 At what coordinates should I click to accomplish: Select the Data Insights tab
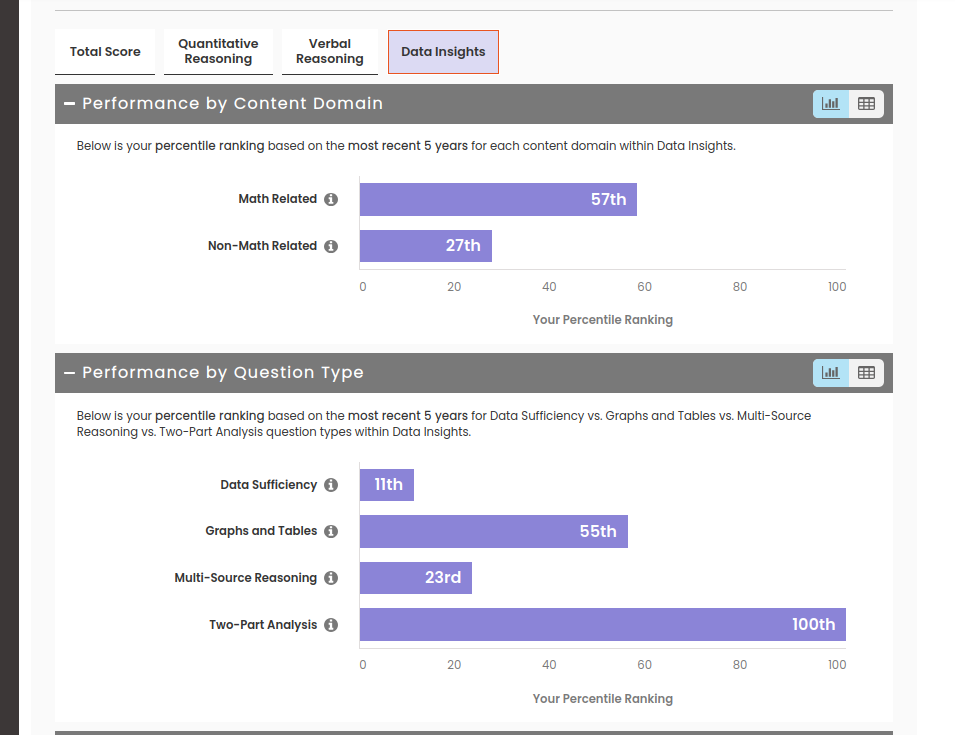[443, 52]
